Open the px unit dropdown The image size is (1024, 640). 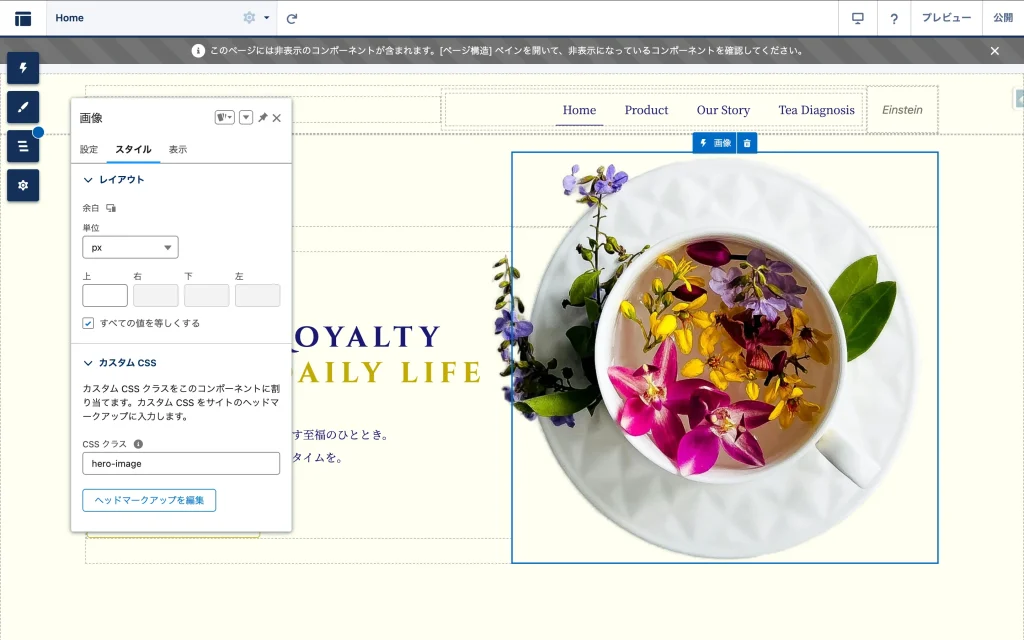point(130,247)
